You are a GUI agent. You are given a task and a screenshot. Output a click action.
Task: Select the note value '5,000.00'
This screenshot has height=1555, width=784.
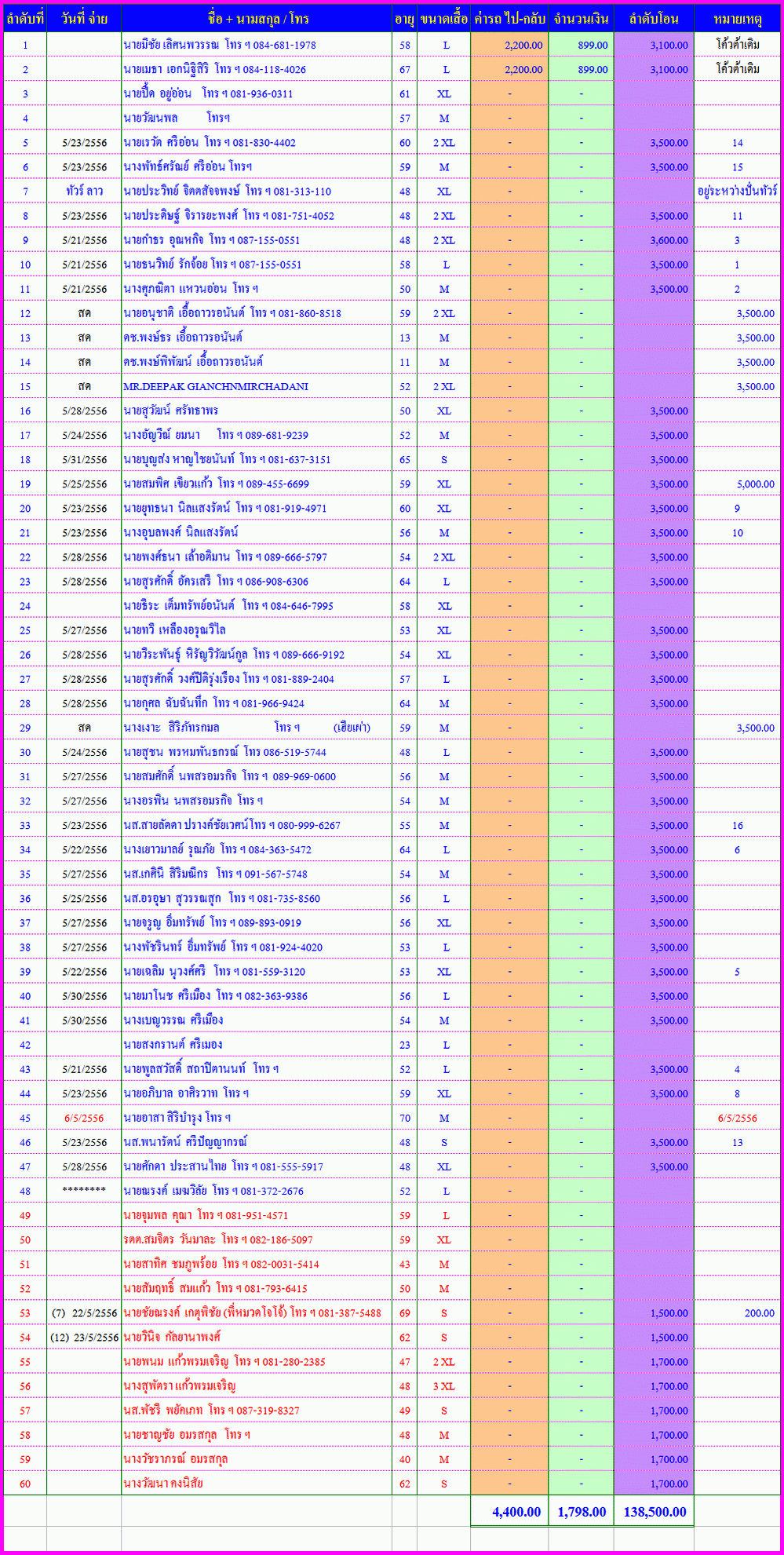(738, 484)
